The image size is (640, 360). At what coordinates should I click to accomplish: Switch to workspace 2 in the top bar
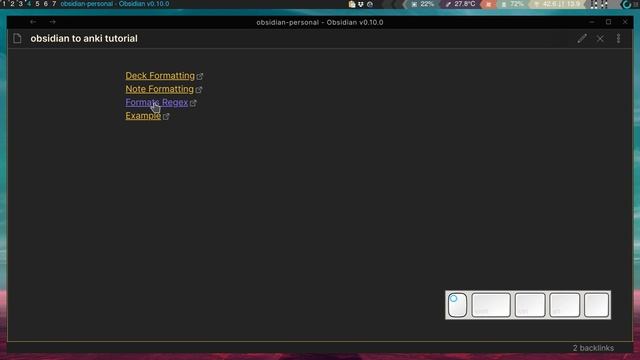[x=12, y=4]
